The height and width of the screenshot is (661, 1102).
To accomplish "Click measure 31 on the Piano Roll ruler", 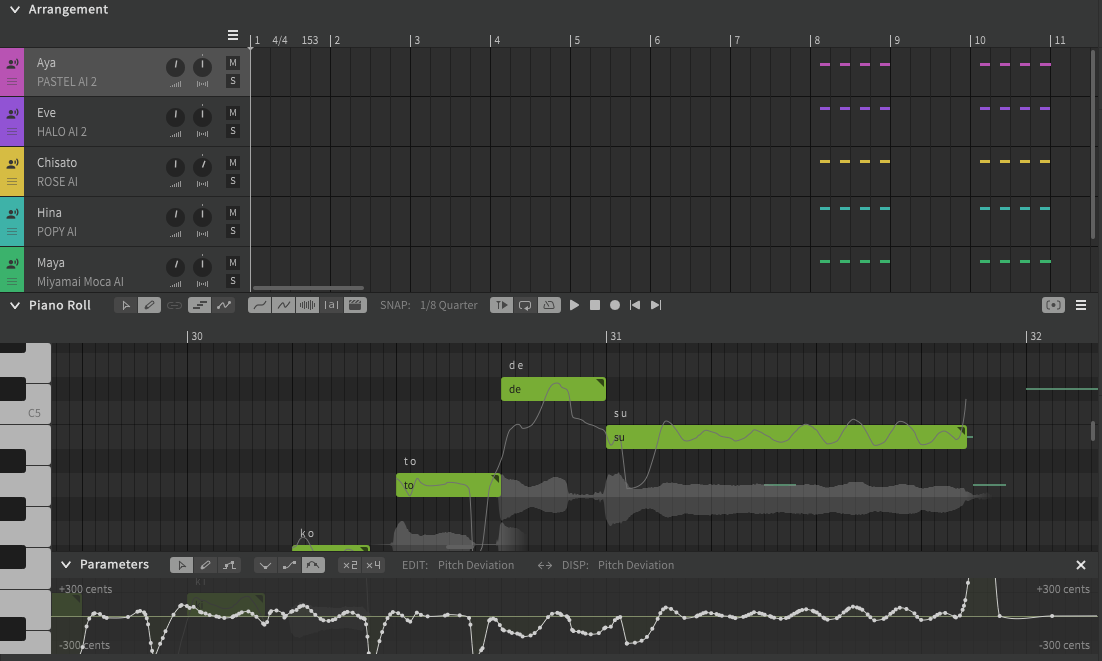I will pyautogui.click(x=616, y=336).
